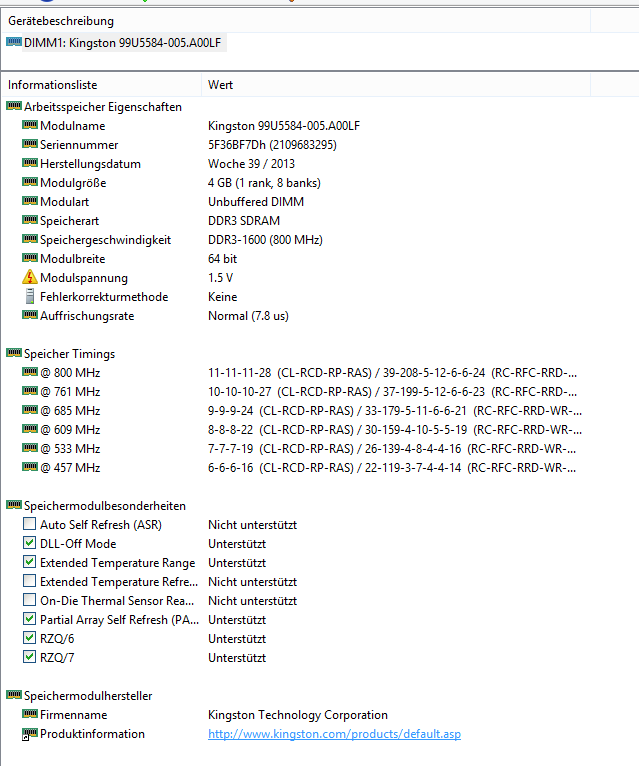Toggle the RZQ/7 checkbox
639x766 pixels.
(29, 658)
